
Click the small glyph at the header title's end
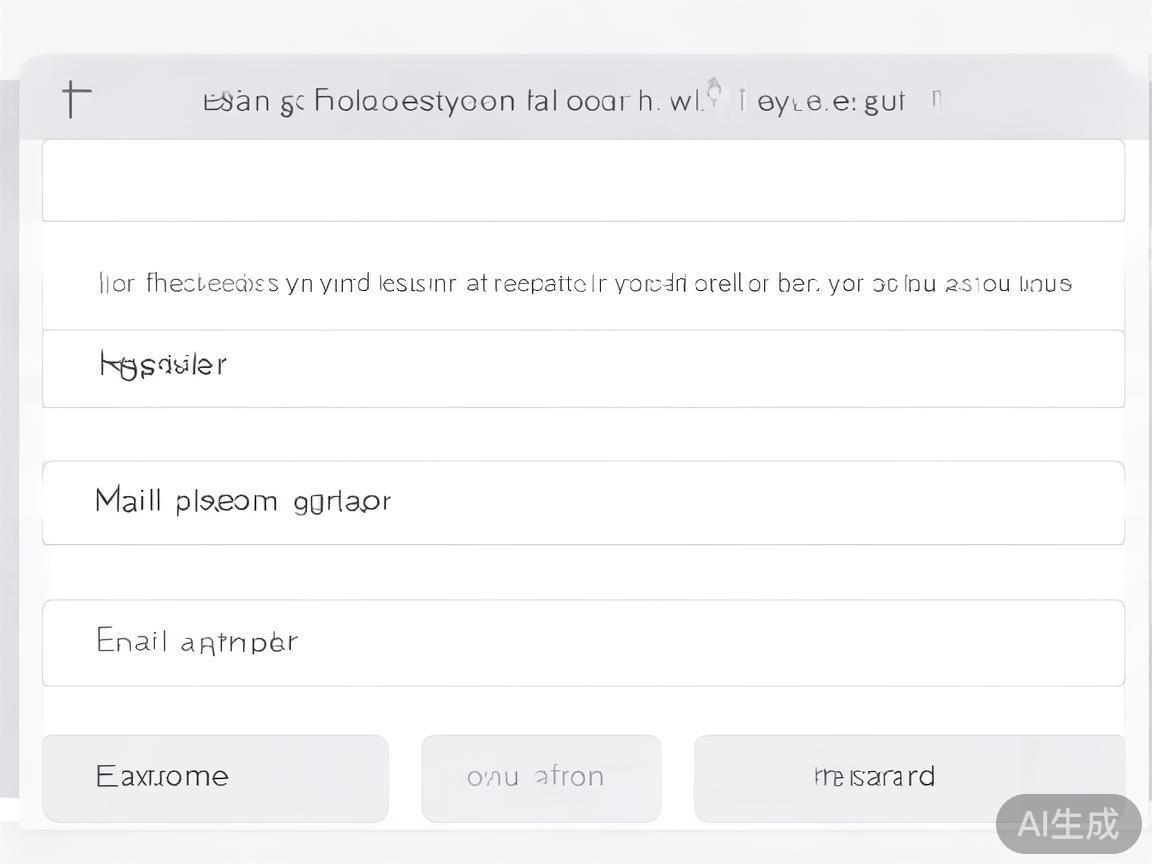click(936, 99)
